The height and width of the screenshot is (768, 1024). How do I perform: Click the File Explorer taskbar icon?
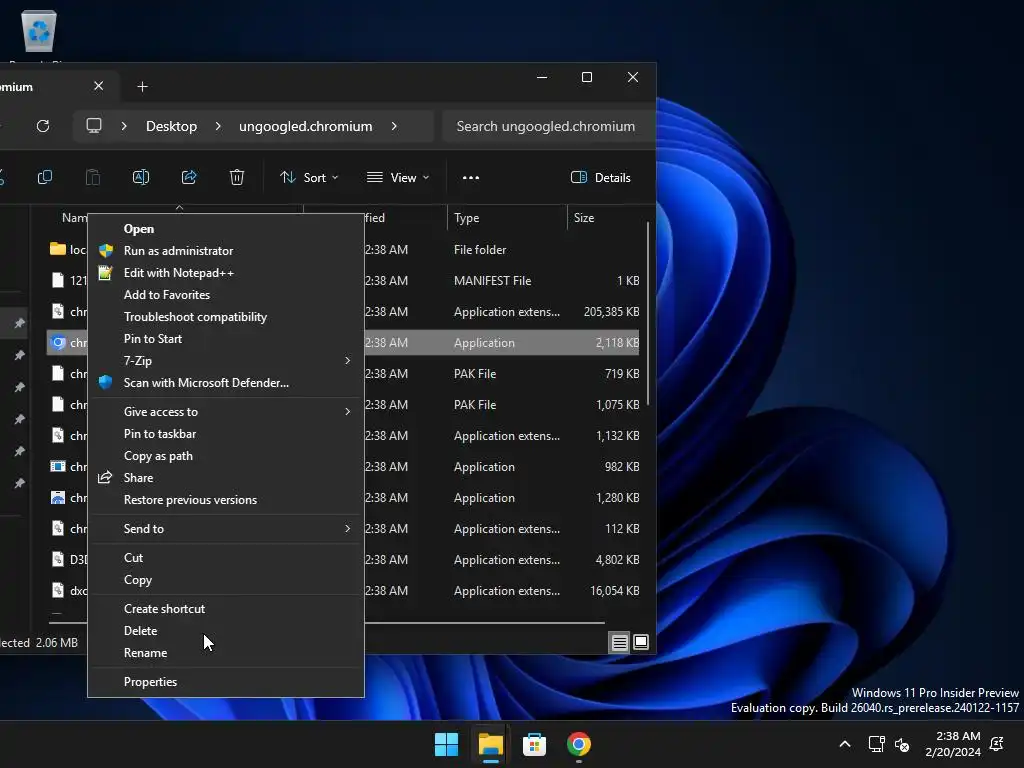tap(490, 744)
